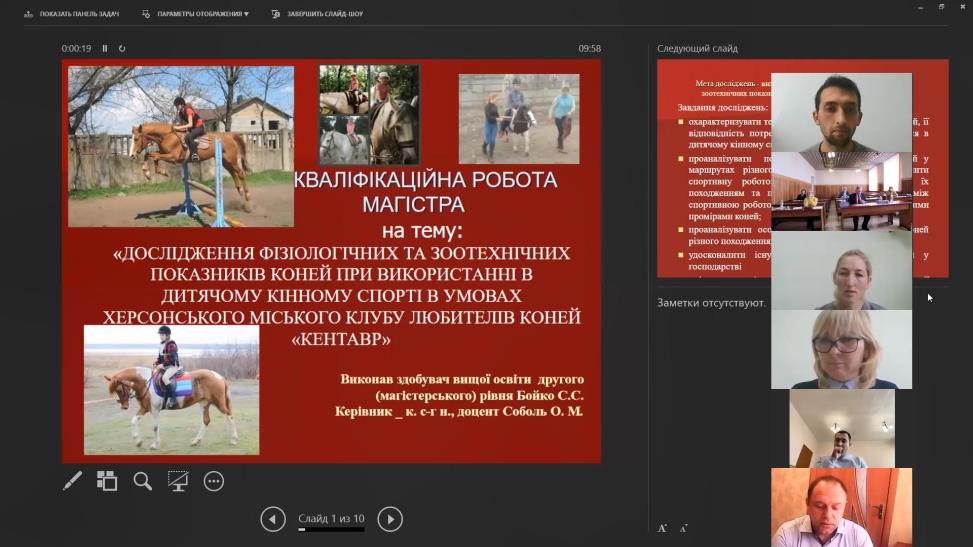The width and height of the screenshot is (973, 547).
Task: Minimize the presenter view window
Action: tap(920, 7)
